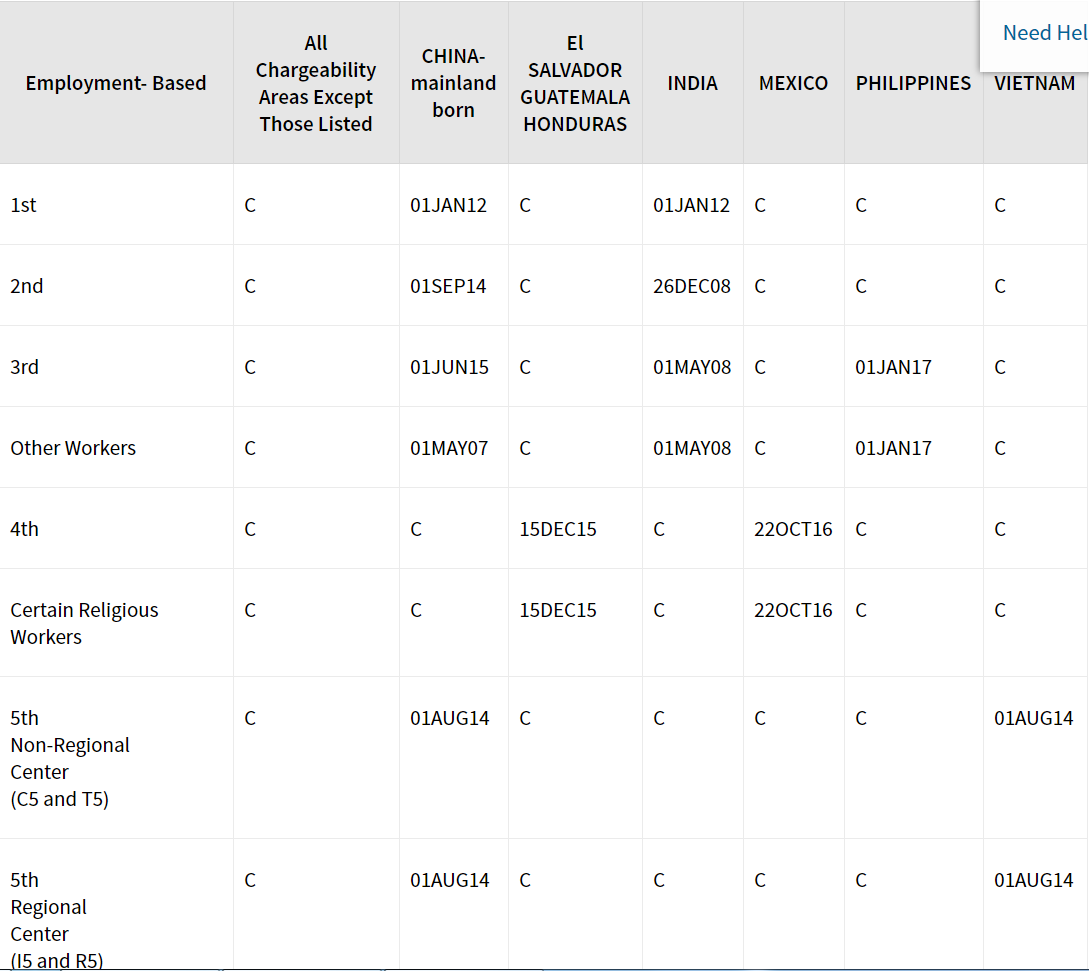1089x971 pixels.
Task: Select C under Philippines Non-Regional Center row
Action: point(861,718)
